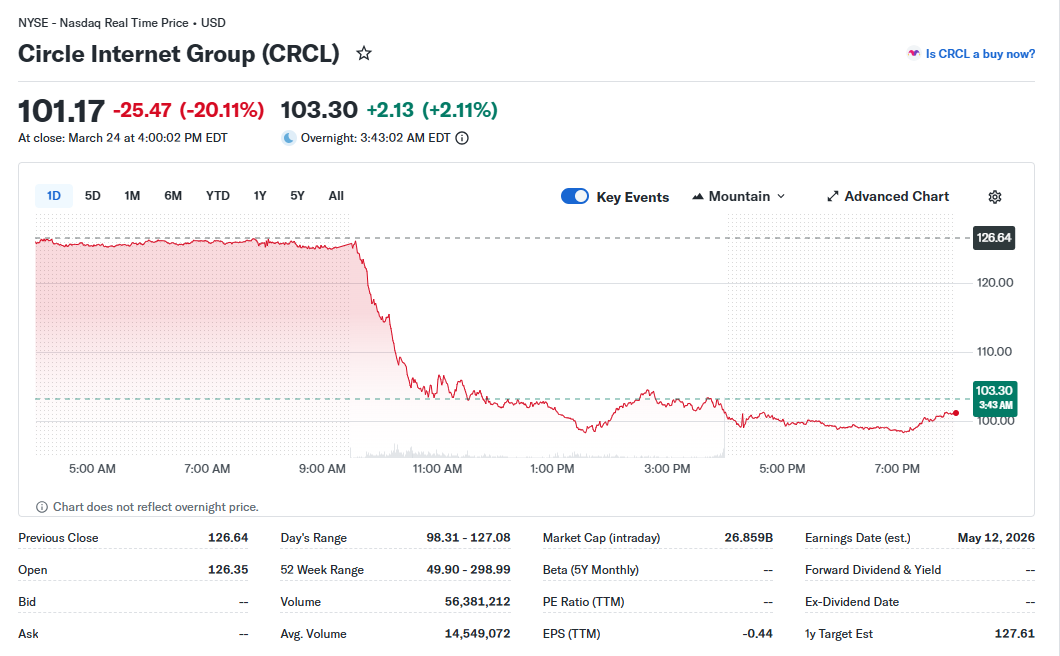1060x656 pixels.
Task: Select the 1M chart range
Action: (132, 196)
